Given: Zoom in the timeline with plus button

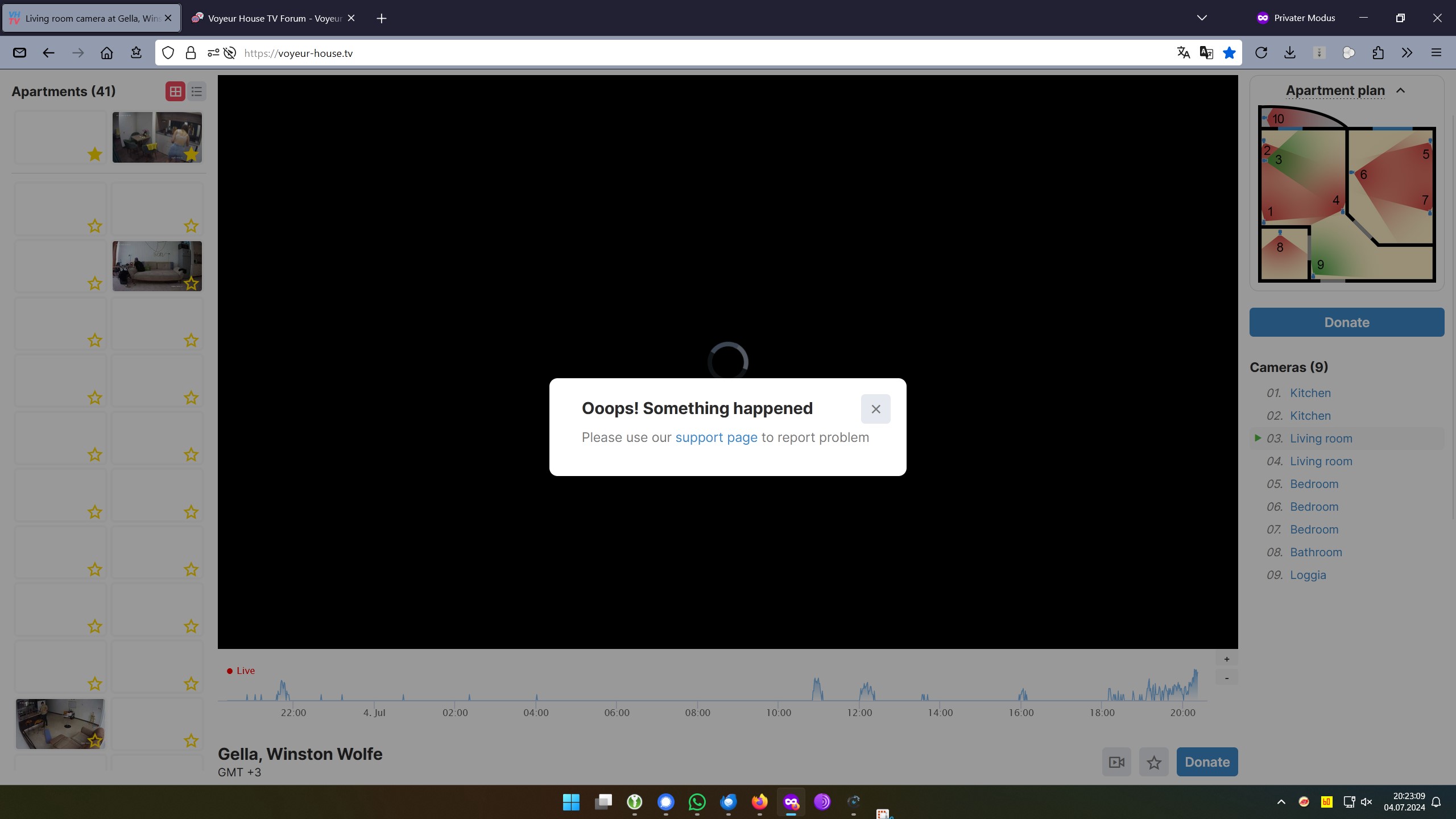Looking at the screenshot, I should click(1227, 659).
